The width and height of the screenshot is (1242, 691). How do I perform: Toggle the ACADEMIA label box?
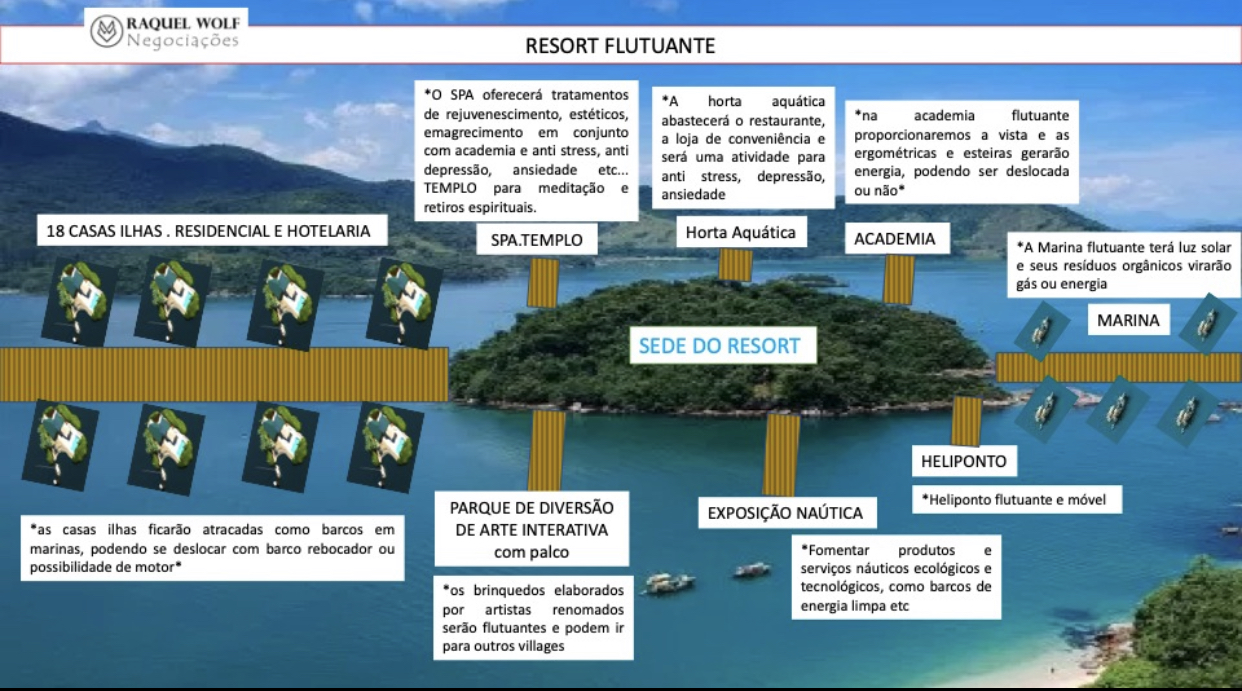pyautogui.click(x=899, y=238)
